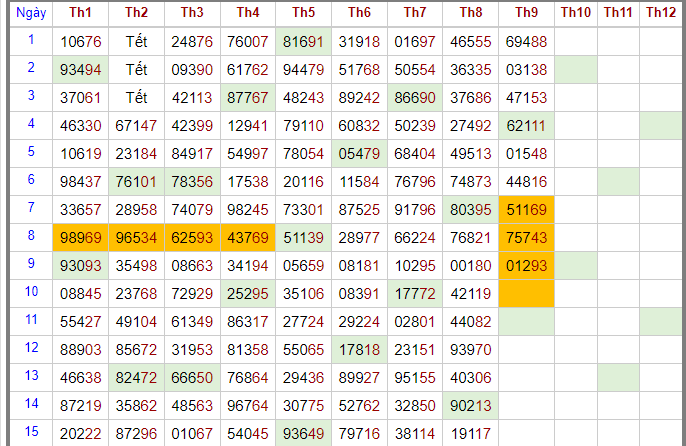Click the Th9 column header
Image resolution: width=686 pixels, height=446 pixels.
526,13
